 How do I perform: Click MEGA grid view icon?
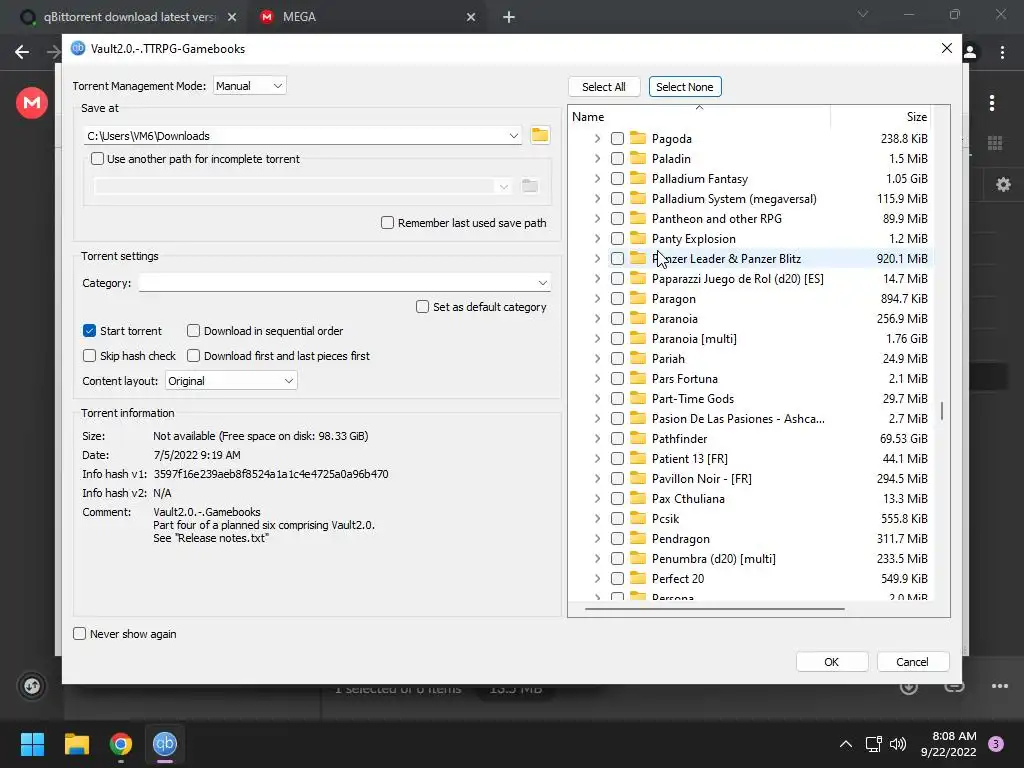pos(995,143)
